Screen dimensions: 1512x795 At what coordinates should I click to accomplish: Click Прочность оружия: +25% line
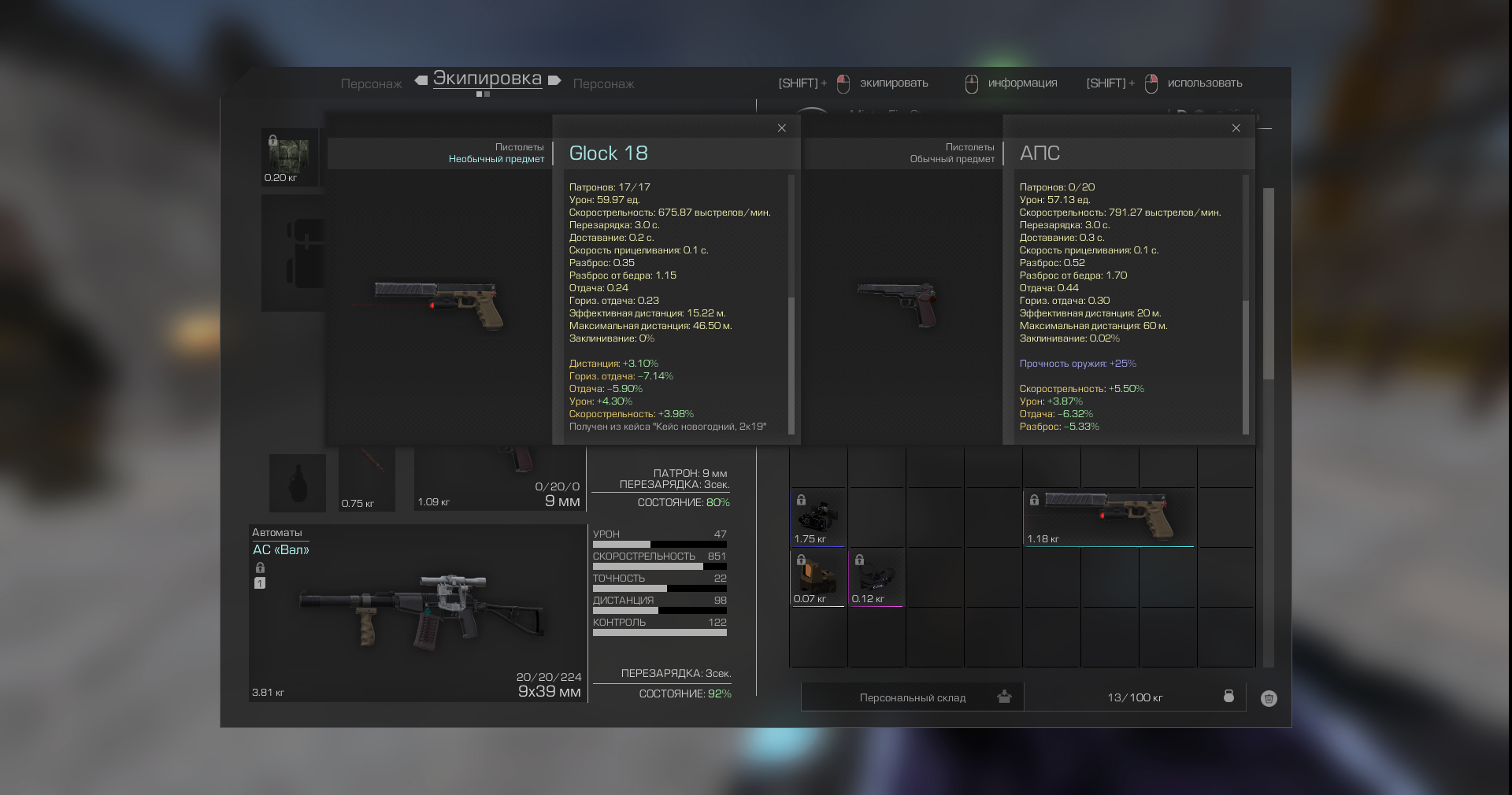pyautogui.click(x=1077, y=364)
